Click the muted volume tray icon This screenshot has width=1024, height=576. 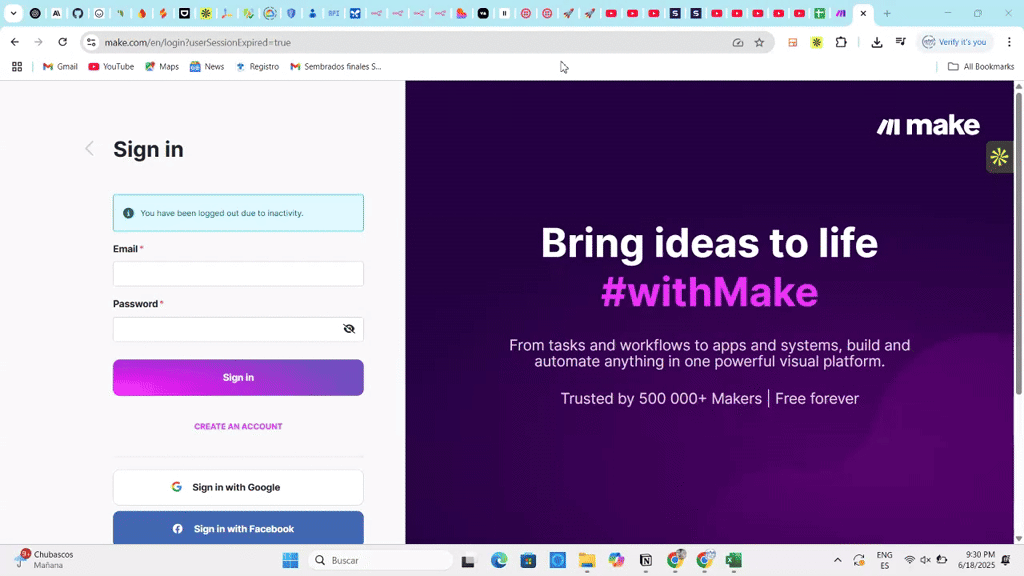point(925,560)
